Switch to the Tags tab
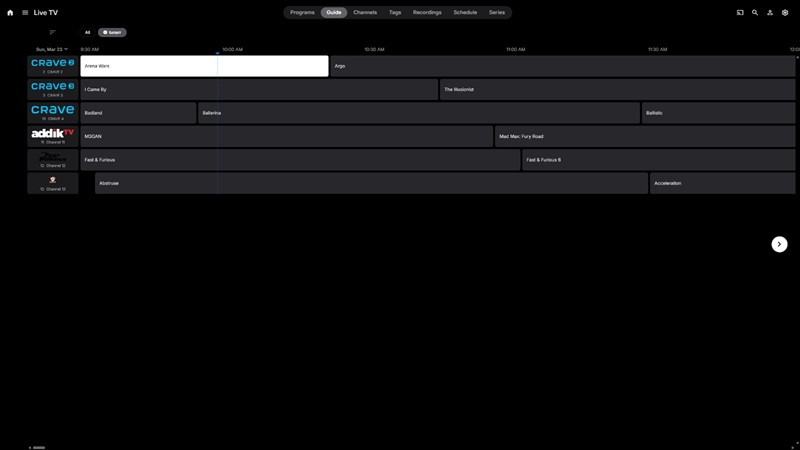This screenshot has height=450, width=800. pyautogui.click(x=395, y=12)
